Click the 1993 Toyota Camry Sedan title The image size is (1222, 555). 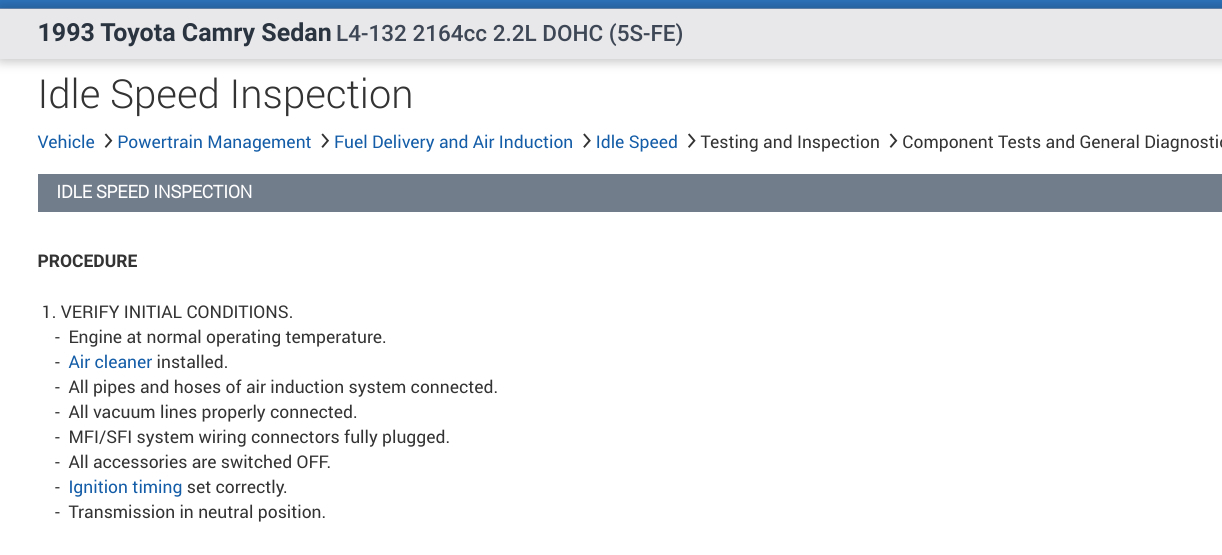[x=184, y=34]
